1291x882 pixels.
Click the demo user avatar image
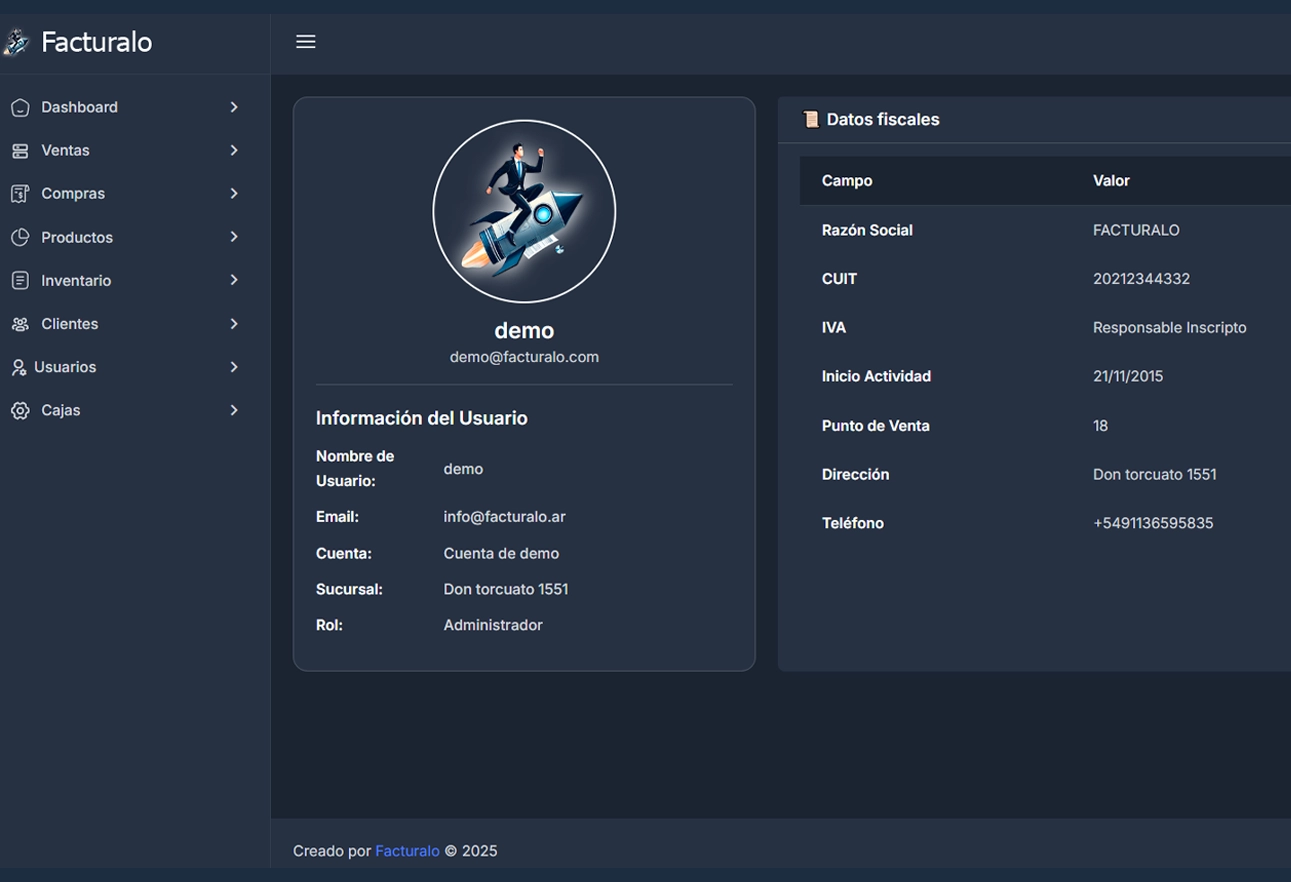(524, 211)
